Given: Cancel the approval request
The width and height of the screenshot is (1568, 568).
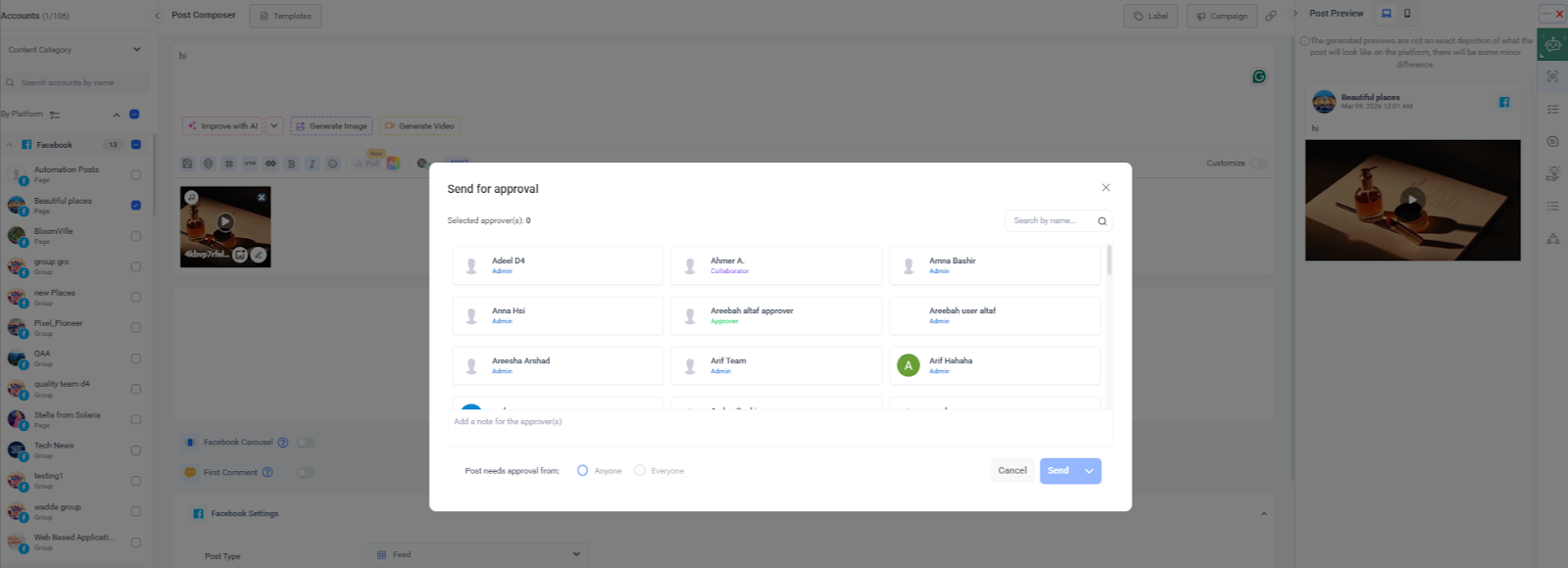Looking at the screenshot, I should [1012, 471].
